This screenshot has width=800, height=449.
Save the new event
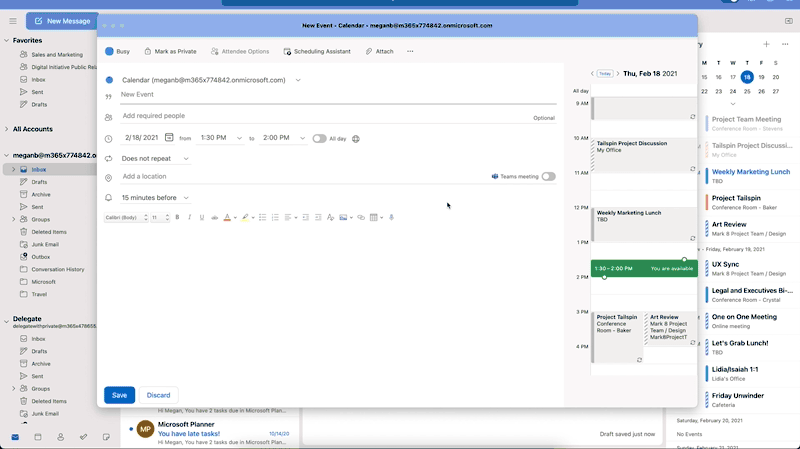119,395
